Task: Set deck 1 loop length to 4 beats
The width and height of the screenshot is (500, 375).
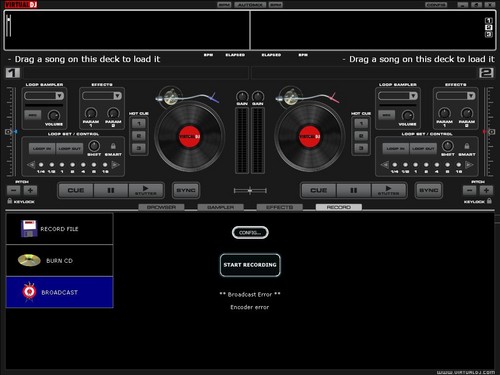Action: point(83,165)
